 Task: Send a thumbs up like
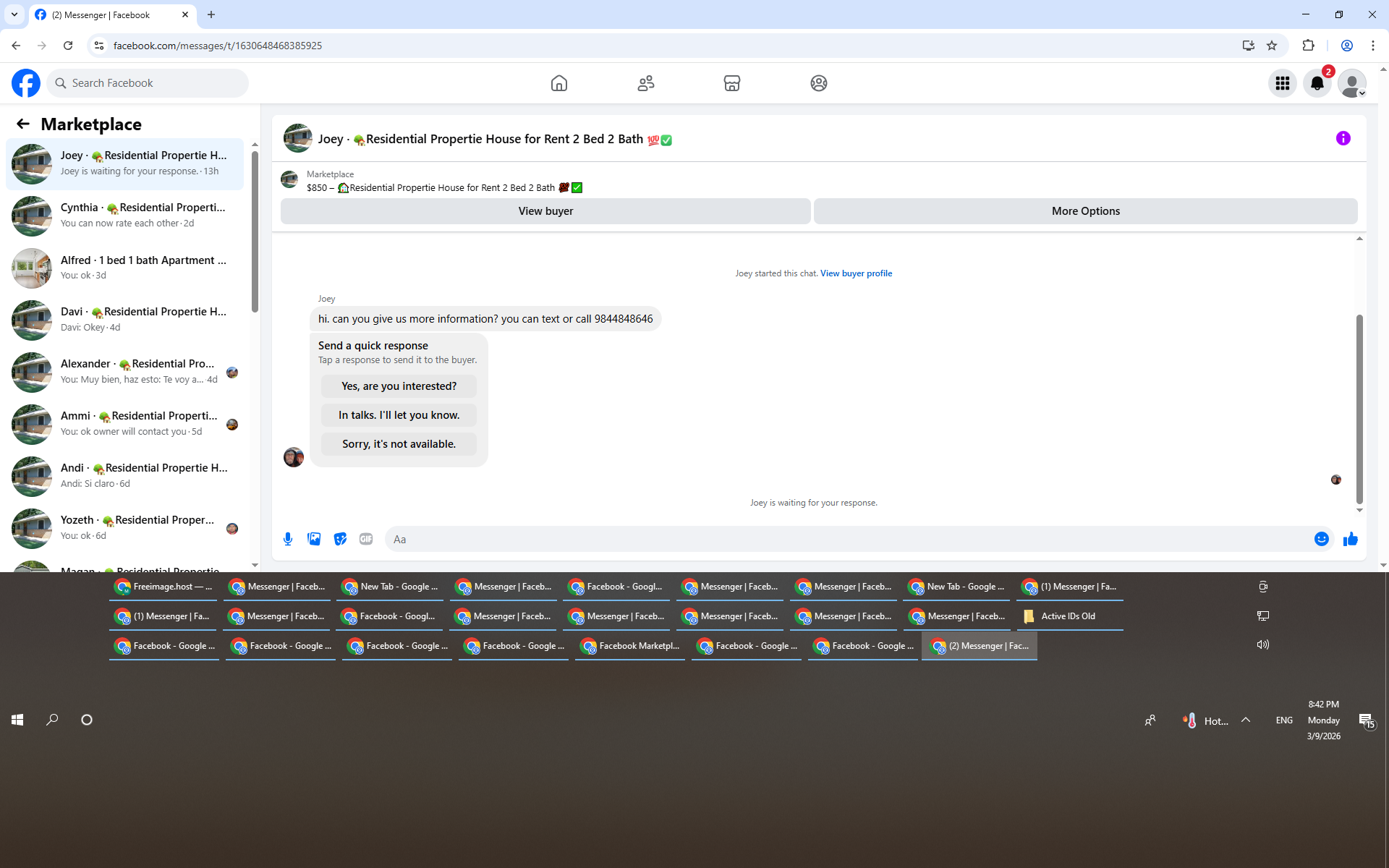coord(1350,539)
